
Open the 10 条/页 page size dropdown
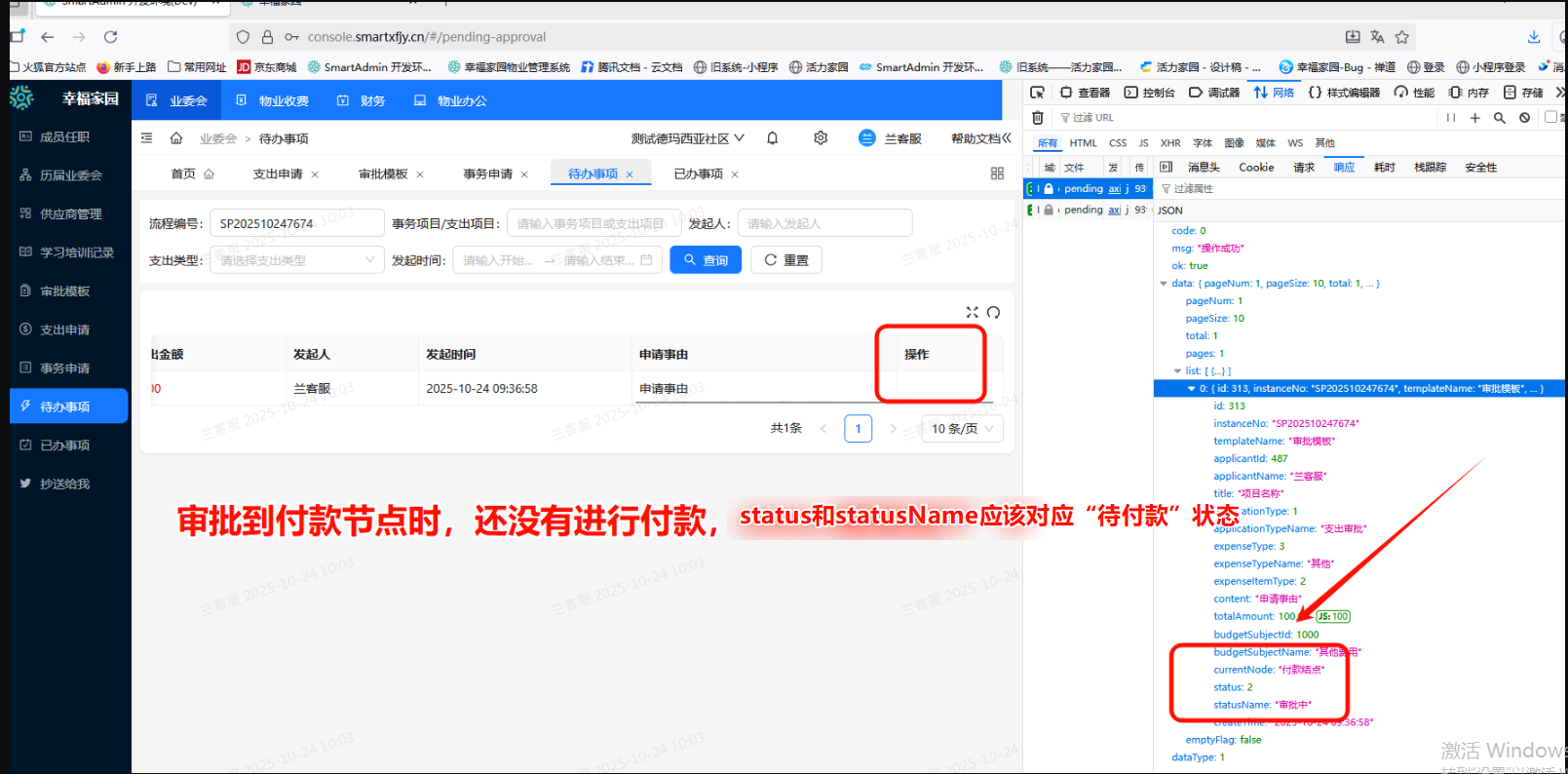coord(962,428)
